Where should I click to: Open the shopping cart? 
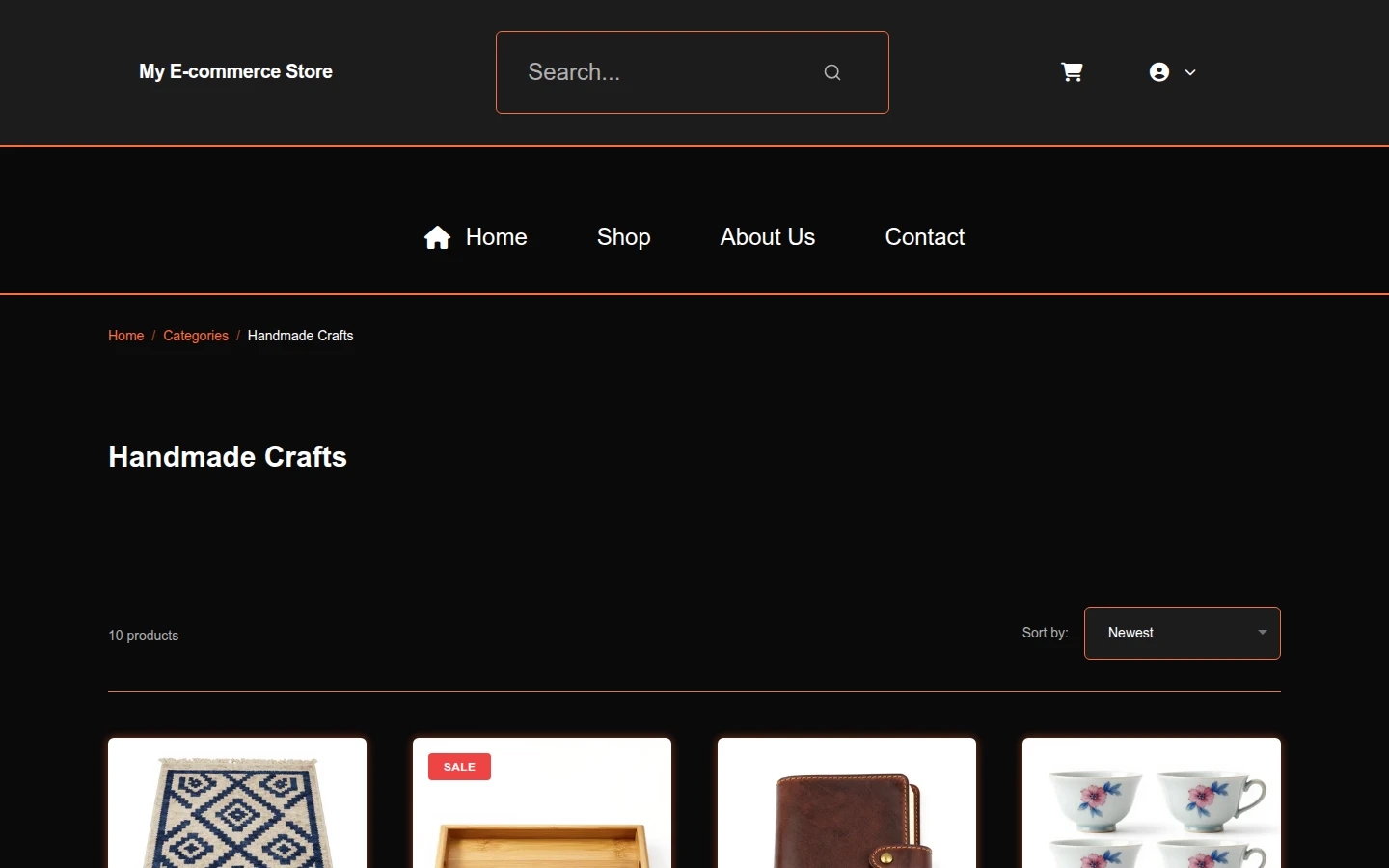pos(1072,72)
